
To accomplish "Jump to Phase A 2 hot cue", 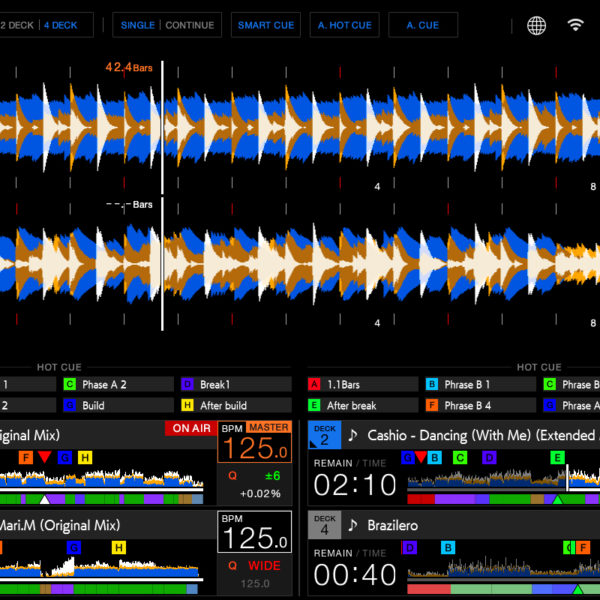I will pos(118,384).
